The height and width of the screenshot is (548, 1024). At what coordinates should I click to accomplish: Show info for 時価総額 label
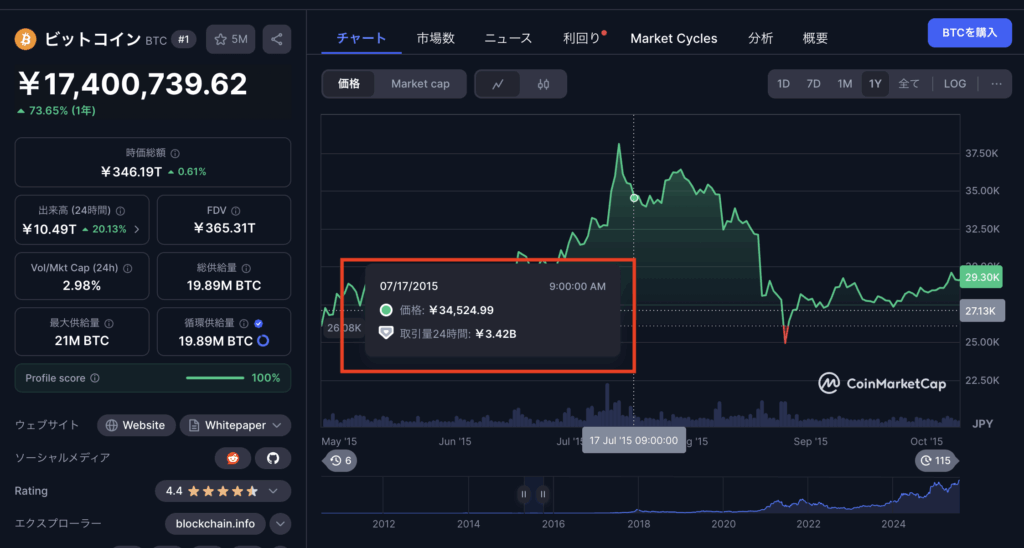pyautogui.click(x=175, y=153)
